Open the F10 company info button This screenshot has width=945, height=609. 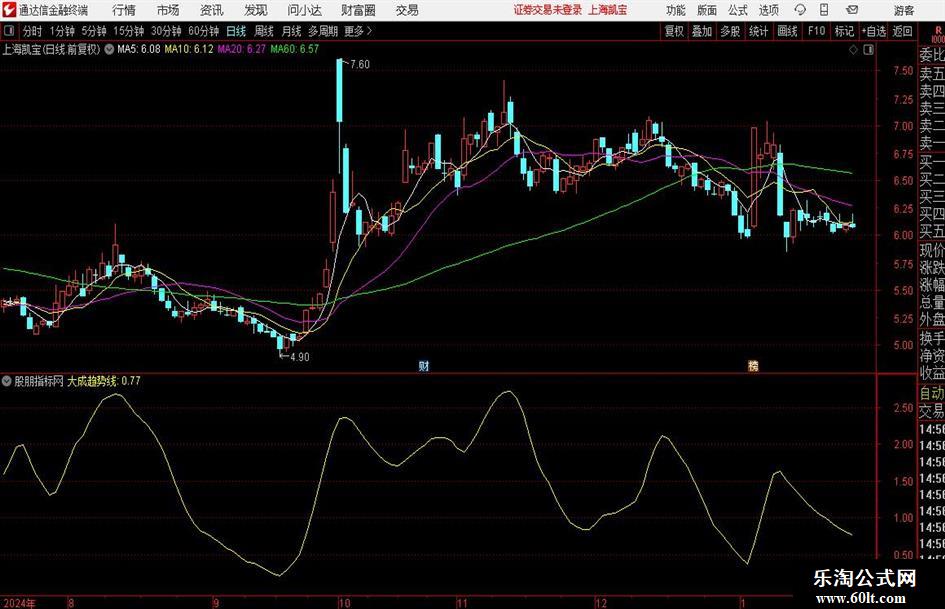point(816,31)
